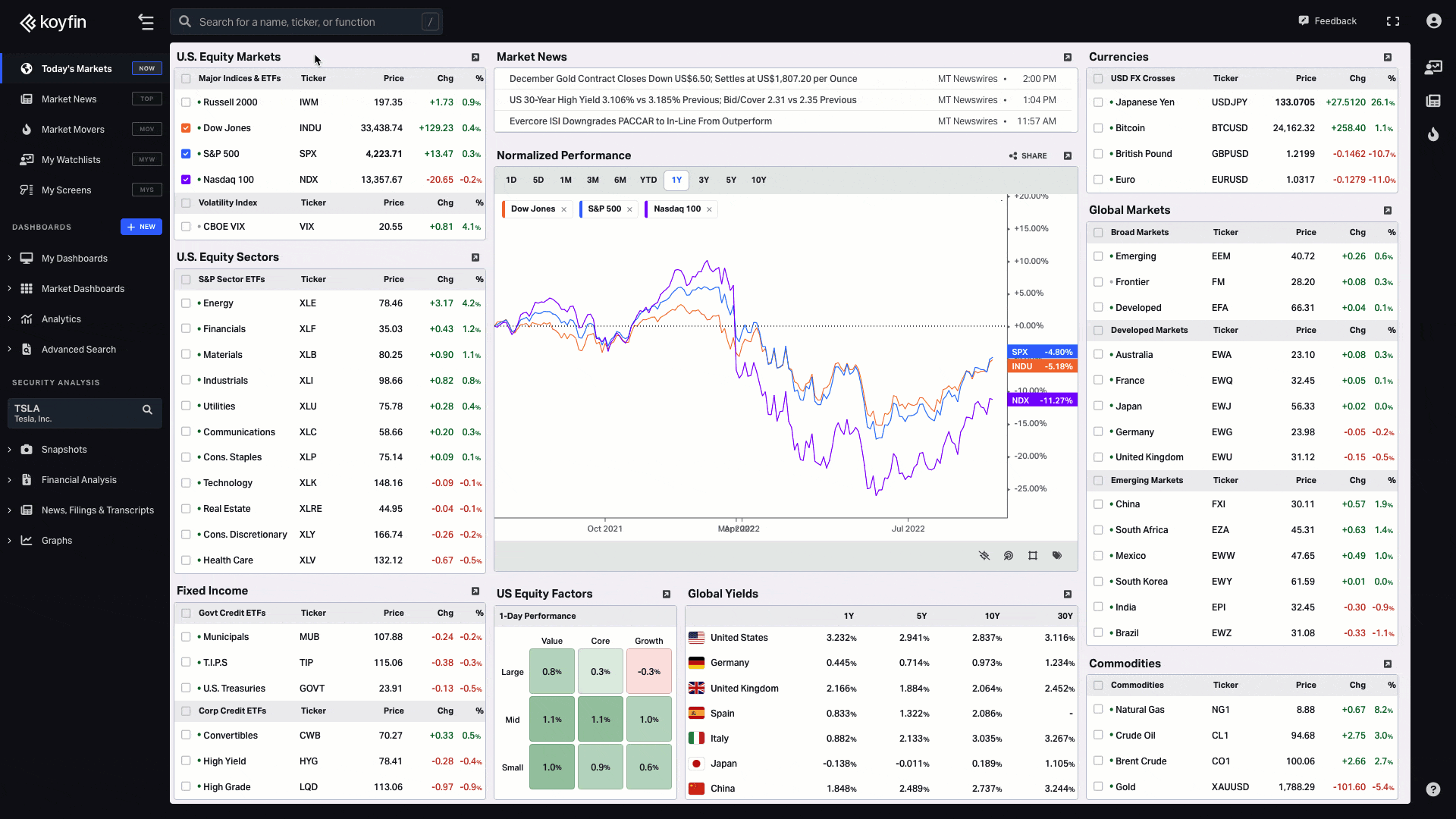Viewport: 1456px width, 819px height.
Task: Remove Dow Jones series from chart
Action: click(564, 210)
